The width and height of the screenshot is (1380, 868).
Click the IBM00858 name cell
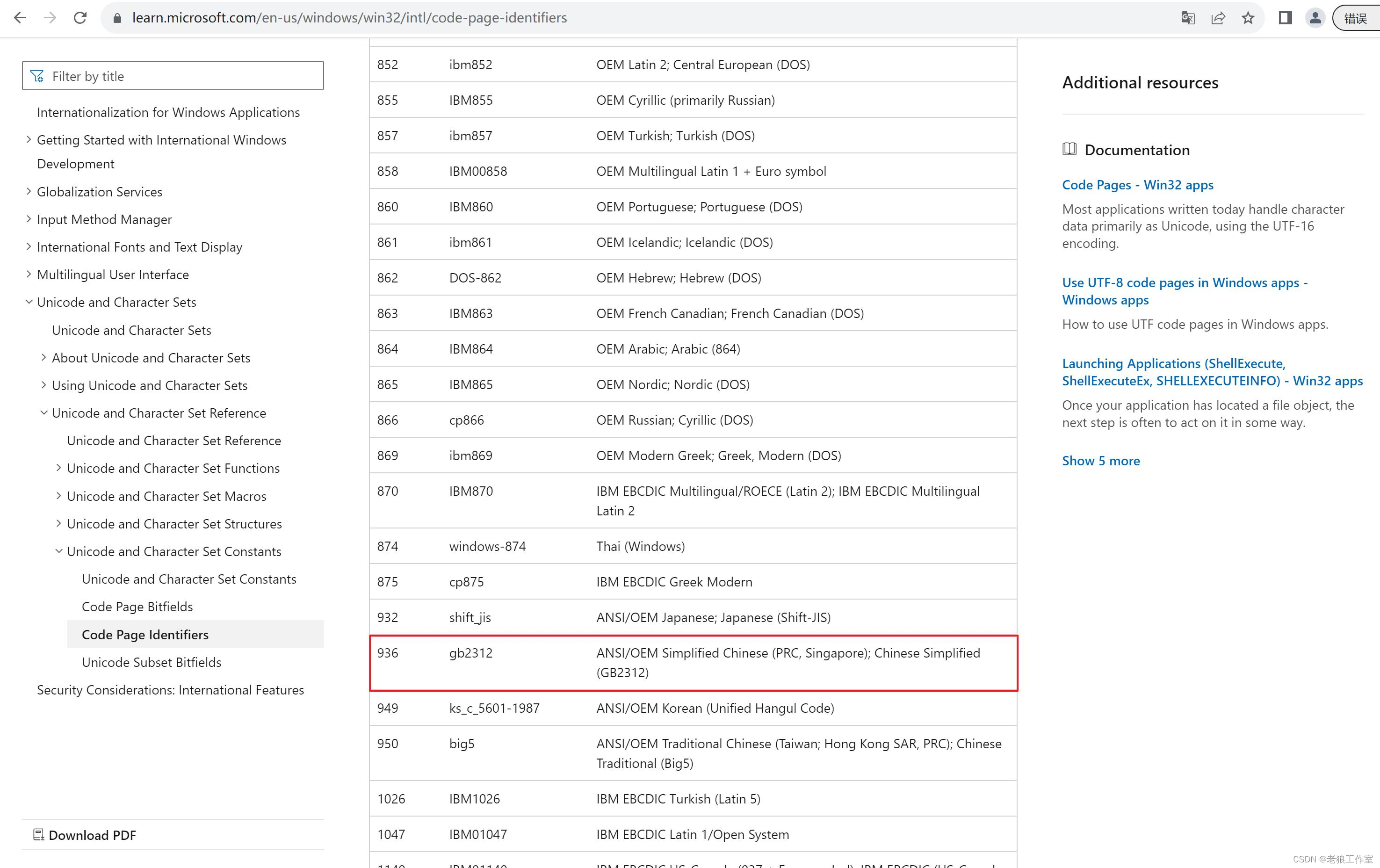[x=478, y=171]
